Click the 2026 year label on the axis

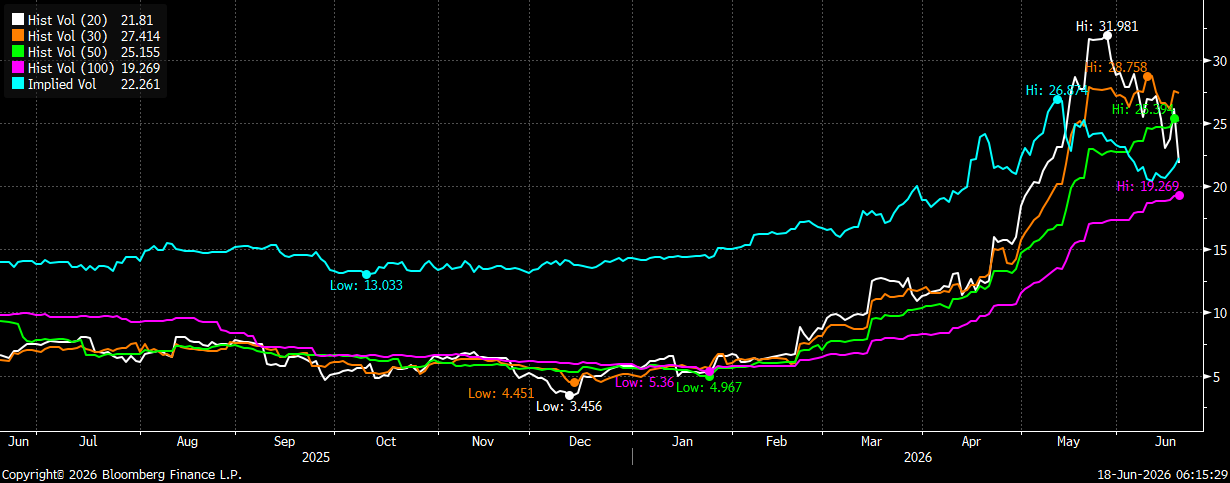pos(916,456)
